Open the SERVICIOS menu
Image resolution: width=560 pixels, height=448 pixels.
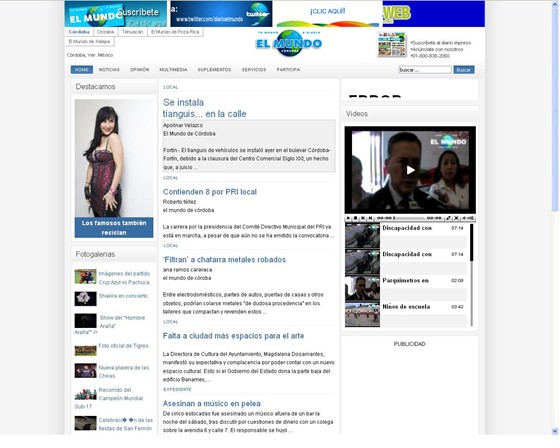pos(254,70)
